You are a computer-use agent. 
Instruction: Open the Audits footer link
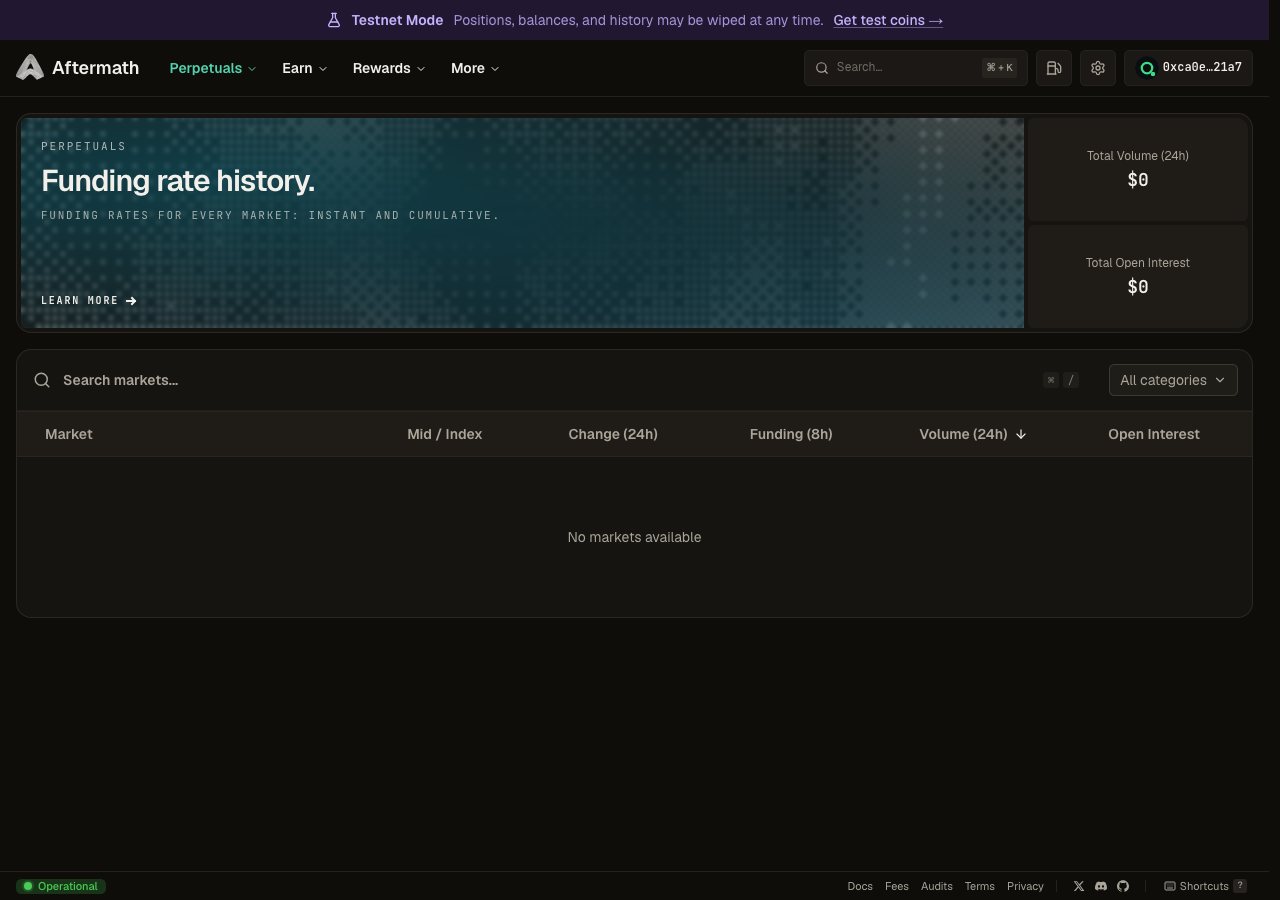click(x=937, y=886)
